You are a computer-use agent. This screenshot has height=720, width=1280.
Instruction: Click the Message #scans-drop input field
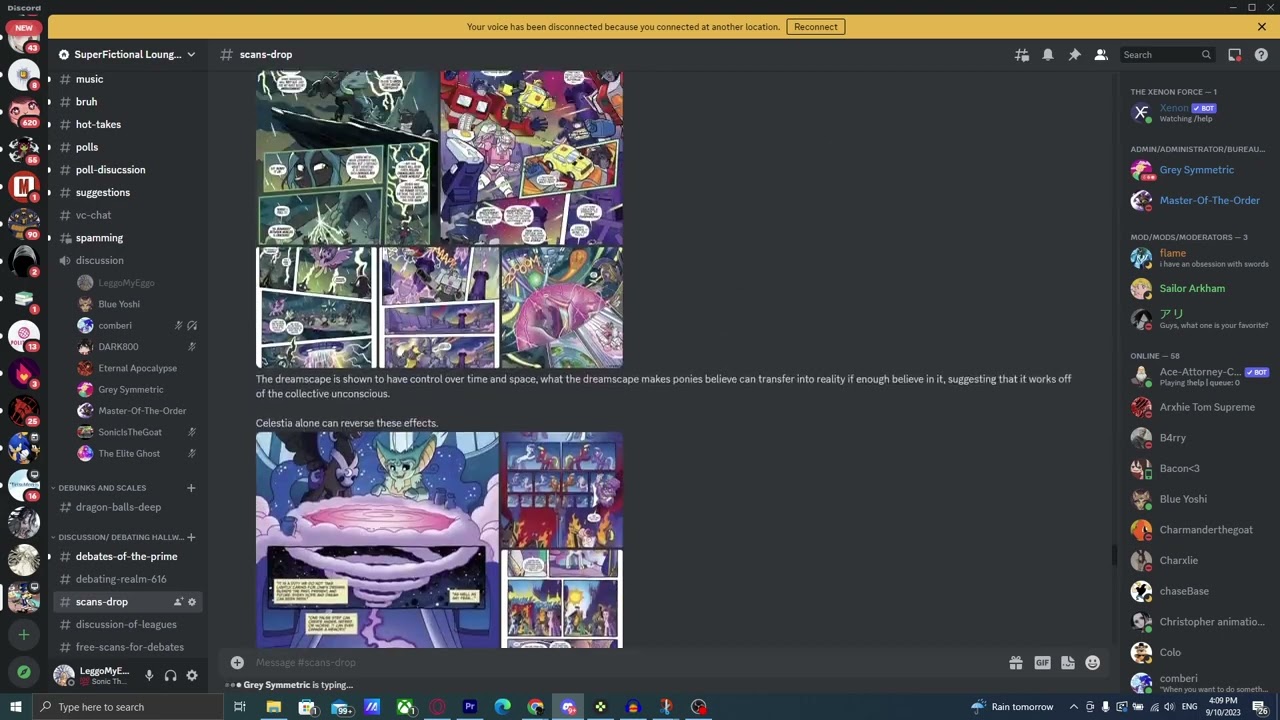[625, 663]
